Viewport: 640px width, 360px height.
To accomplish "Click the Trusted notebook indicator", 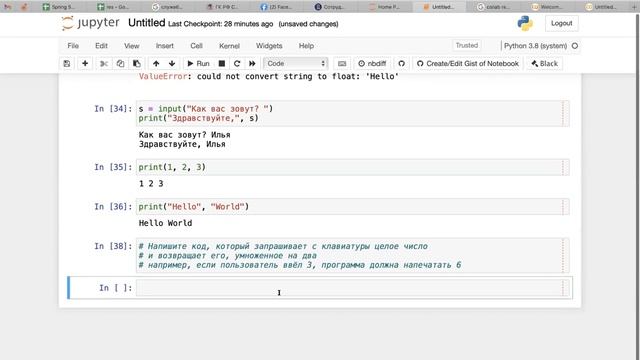I will point(467,45).
